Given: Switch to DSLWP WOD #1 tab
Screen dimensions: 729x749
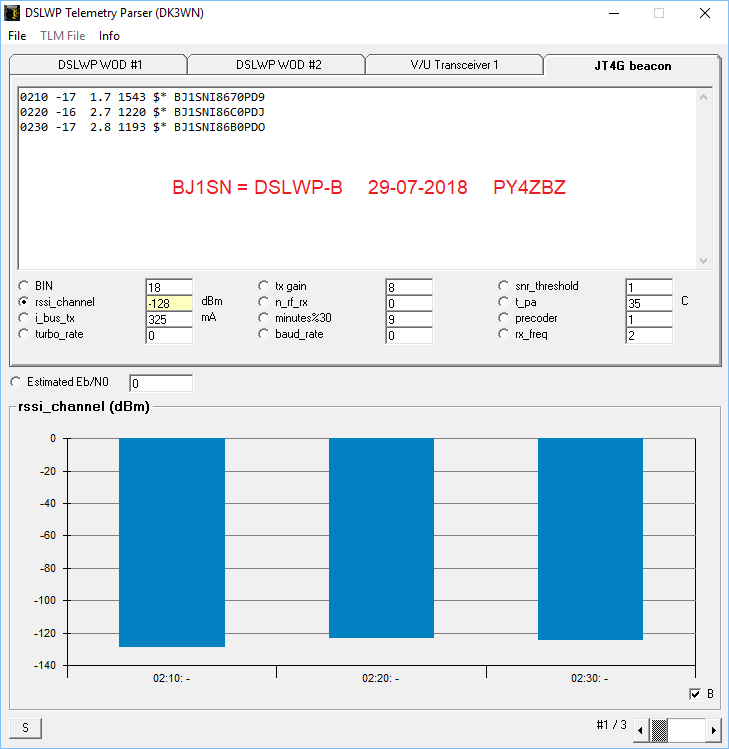Looking at the screenshot, I should 99,65.
